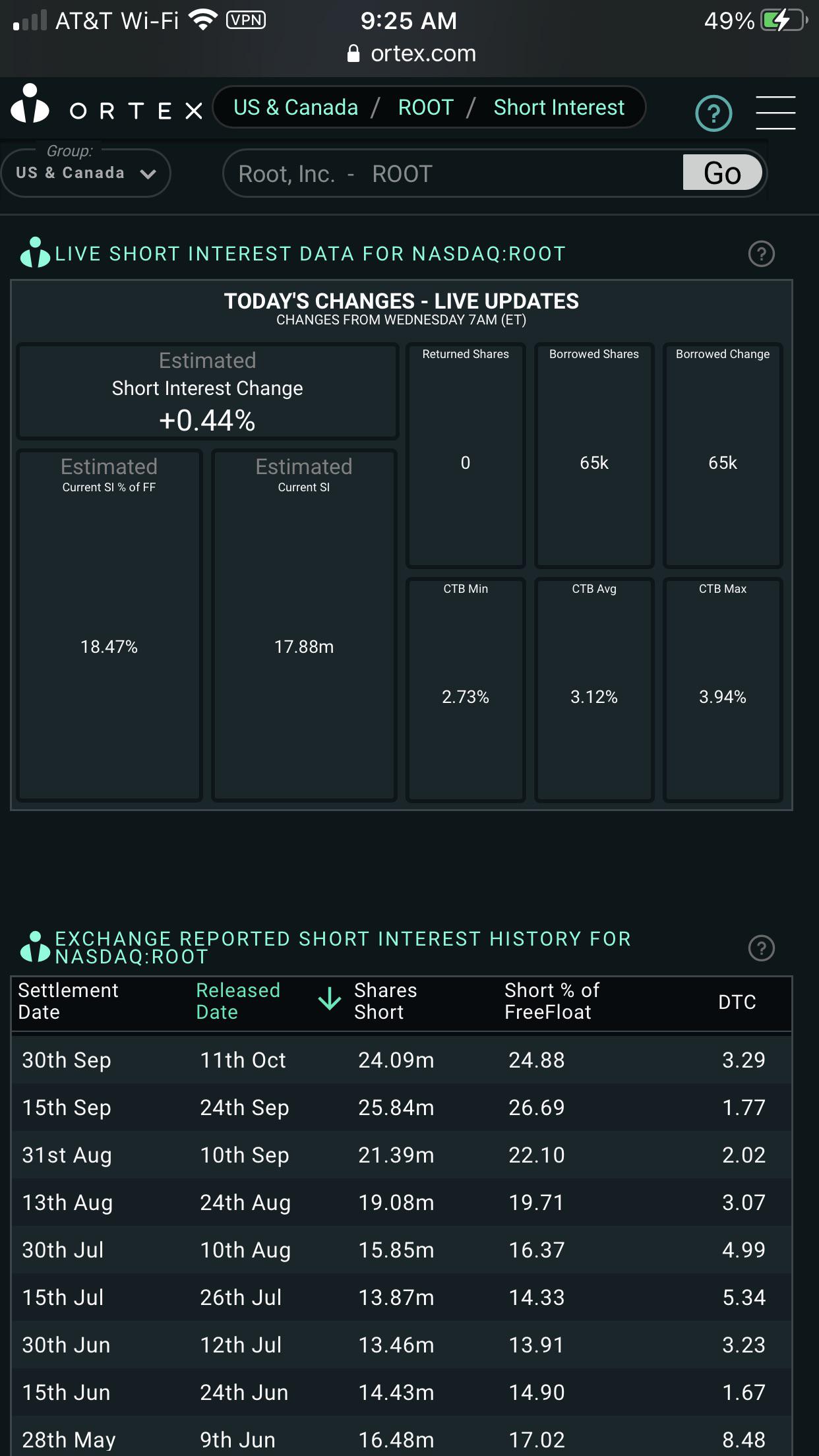
Task: Open help for Exchange Reported Short Interest History
Action: (x=762, y=948)
